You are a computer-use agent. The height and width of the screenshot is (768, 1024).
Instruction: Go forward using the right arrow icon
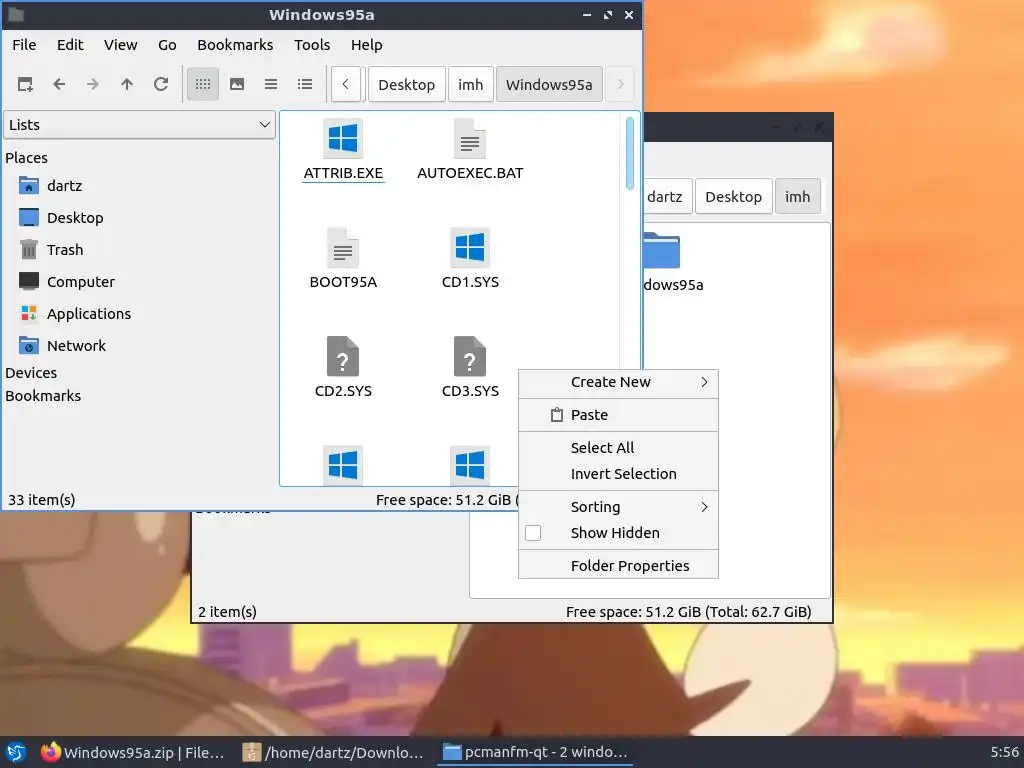tap(93, 84)
